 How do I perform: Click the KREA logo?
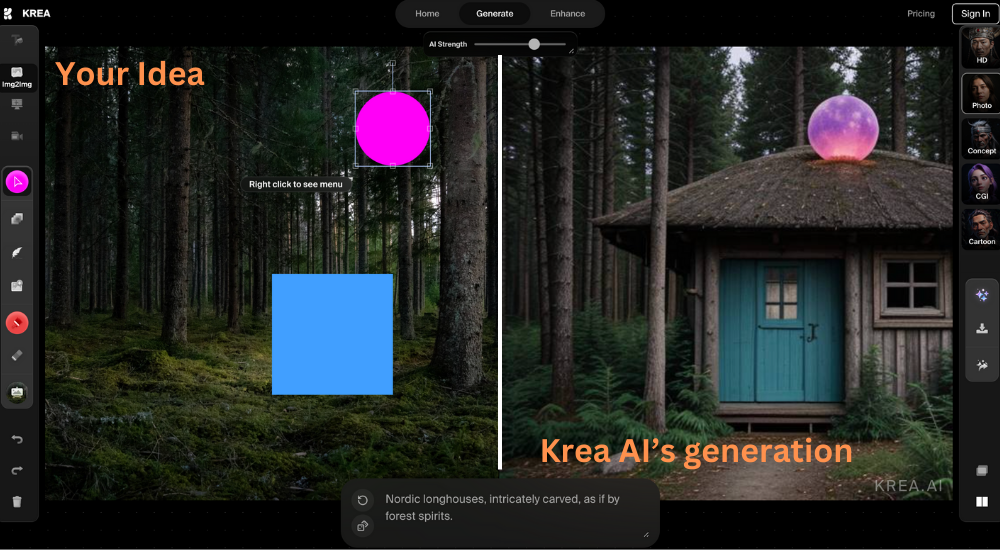tap(27, 13)
